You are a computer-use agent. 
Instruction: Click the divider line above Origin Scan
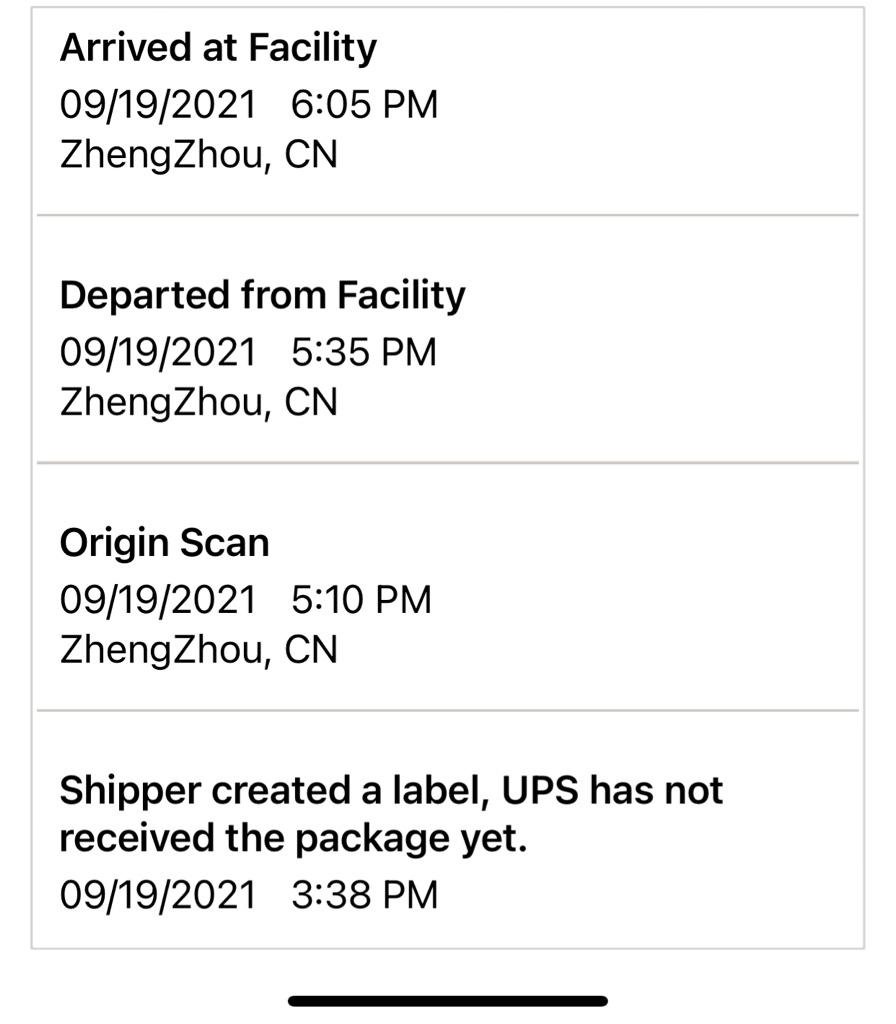[x=448, y=463]
